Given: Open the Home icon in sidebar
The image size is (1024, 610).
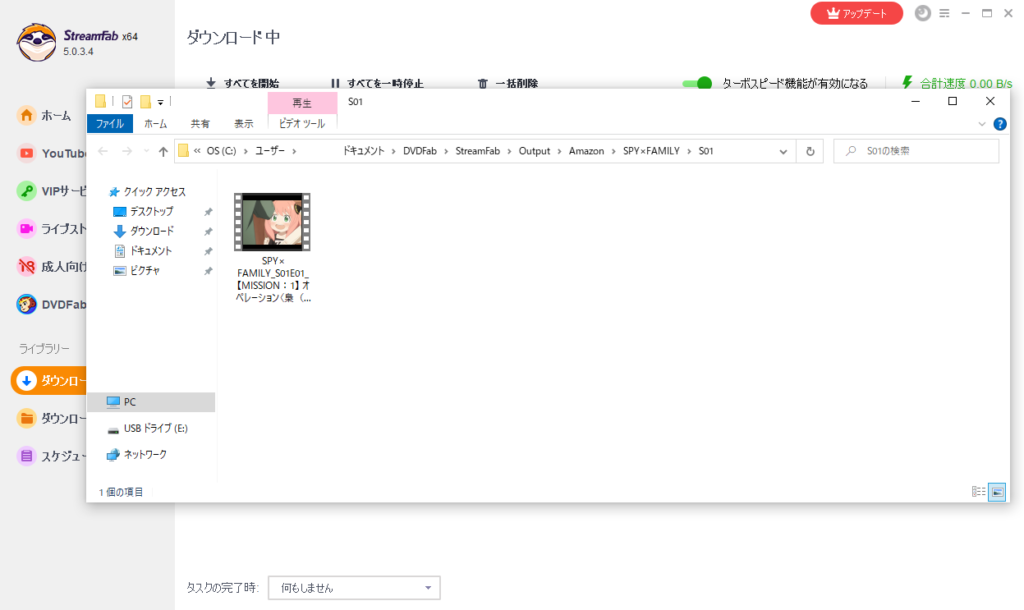Looking at the screenshot, I should click(x=27, y=115).
